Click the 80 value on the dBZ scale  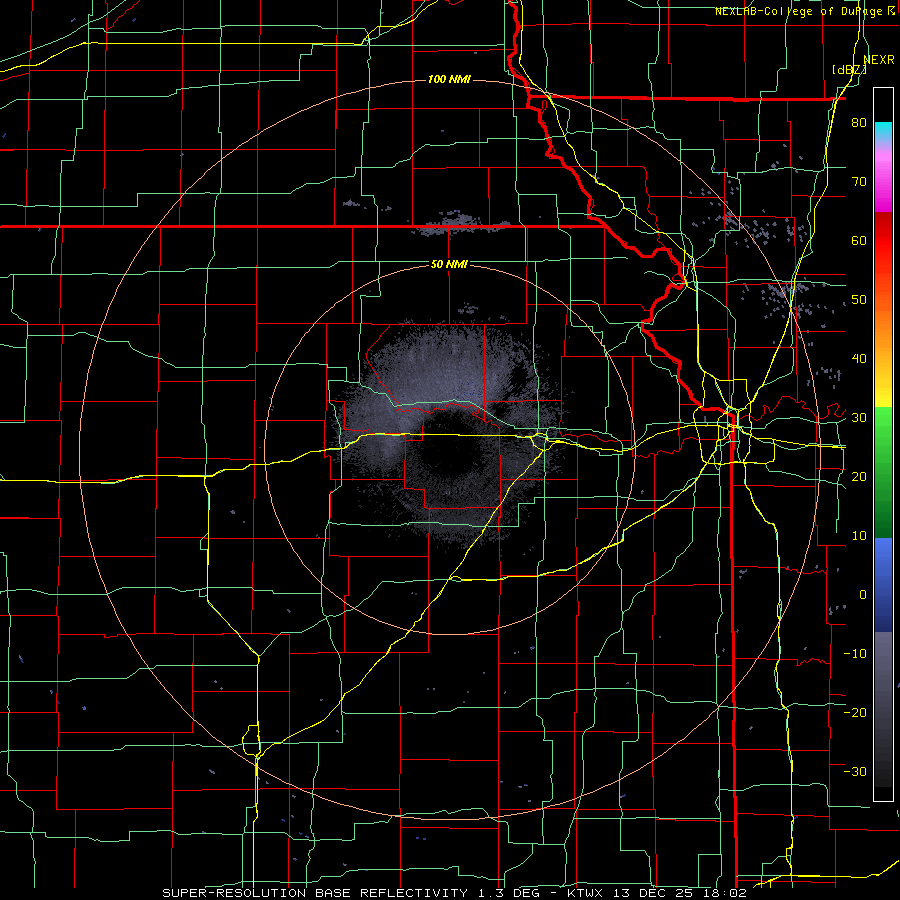859,123
